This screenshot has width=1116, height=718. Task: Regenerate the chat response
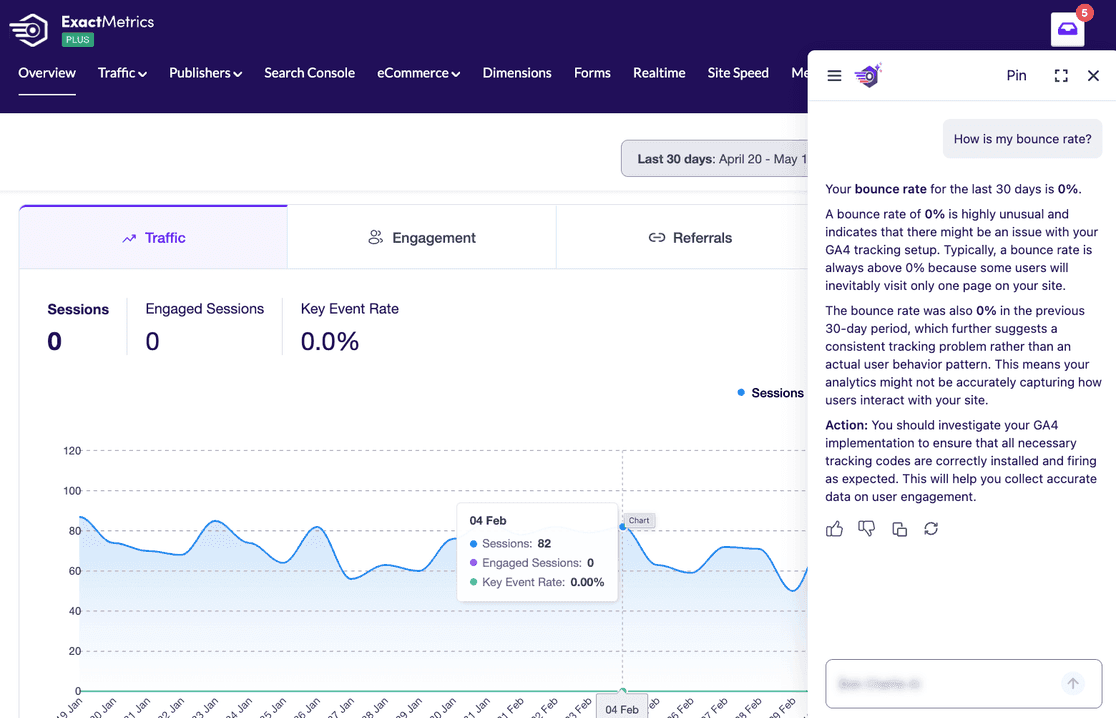tap(931, 529)
